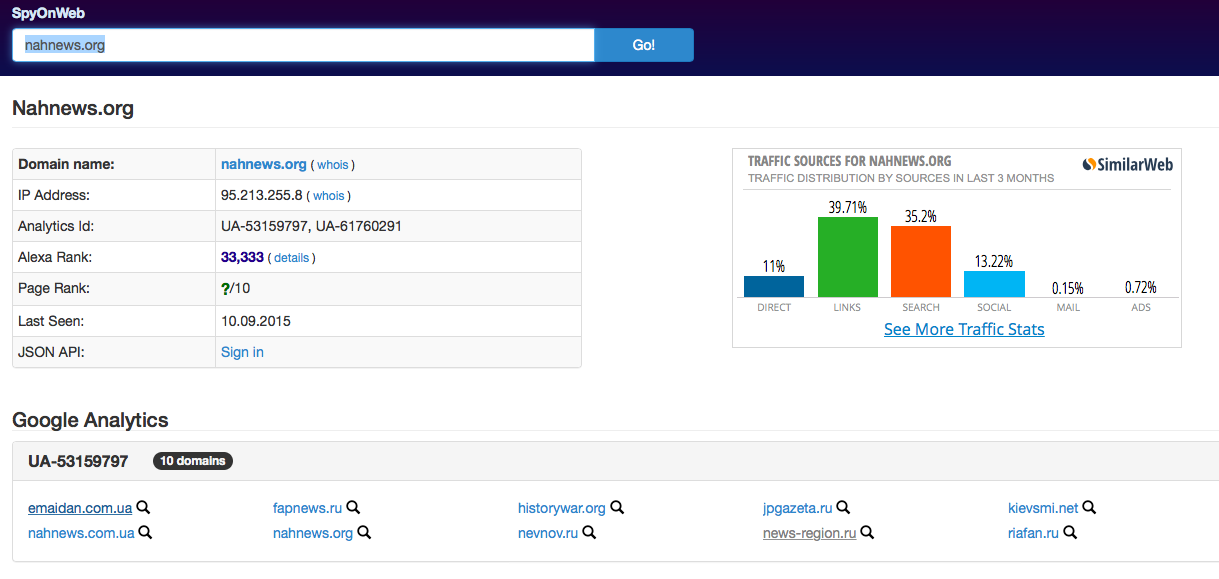Image resolution: width=1219 pixels, height=579 pixels.
Task: Click the orange SEARCH bar in chart
Action: pyautogui.click(x=921, y=262)
